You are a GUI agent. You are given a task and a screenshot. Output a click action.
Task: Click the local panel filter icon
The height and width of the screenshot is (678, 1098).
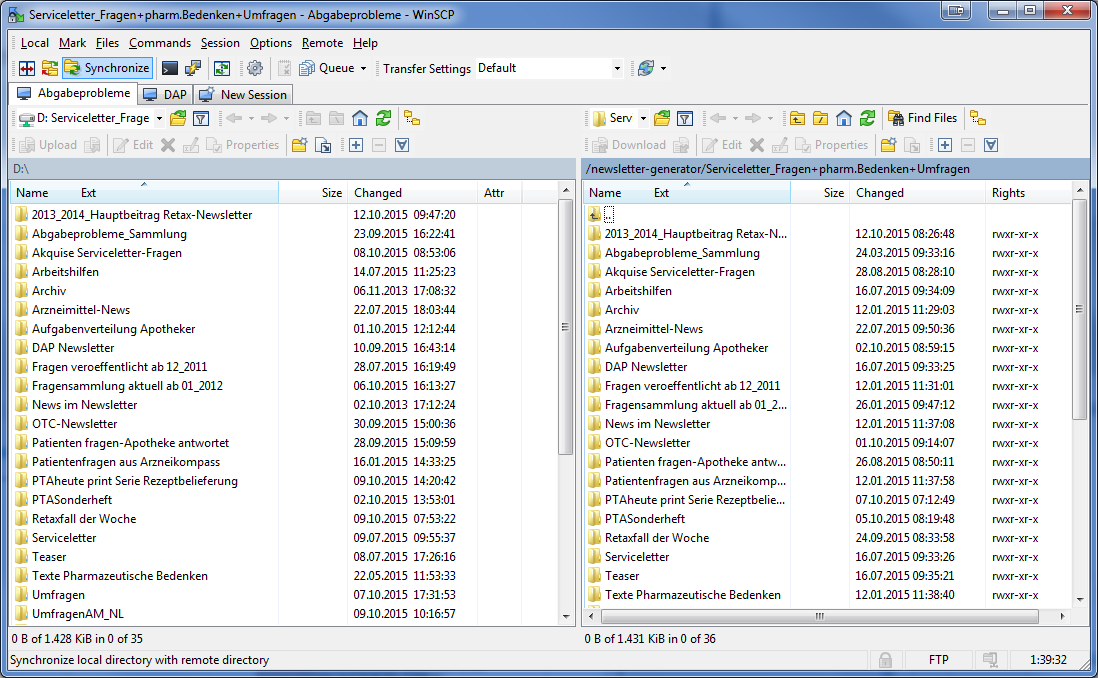(201, 118)
